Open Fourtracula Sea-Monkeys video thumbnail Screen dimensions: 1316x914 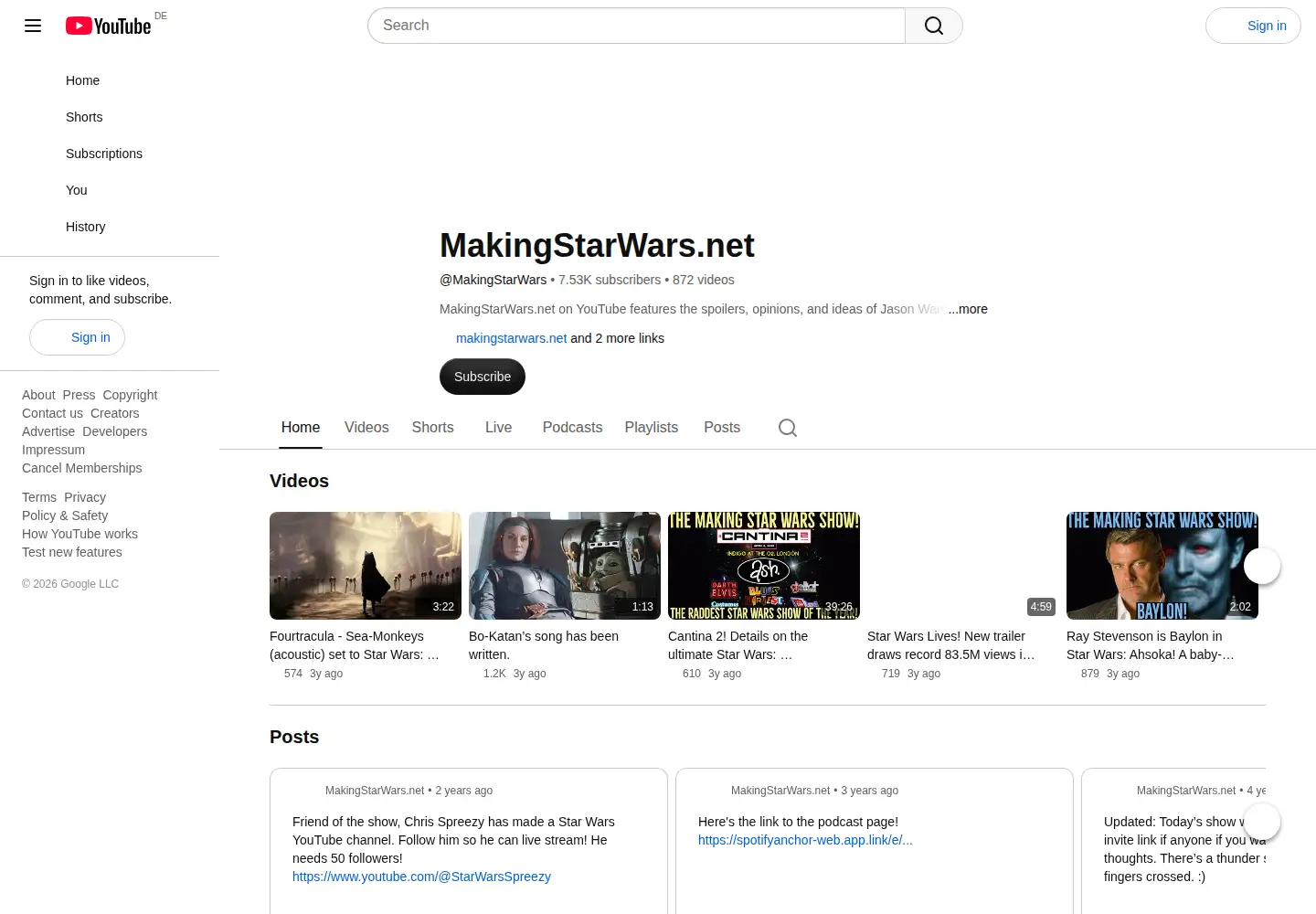366,566
